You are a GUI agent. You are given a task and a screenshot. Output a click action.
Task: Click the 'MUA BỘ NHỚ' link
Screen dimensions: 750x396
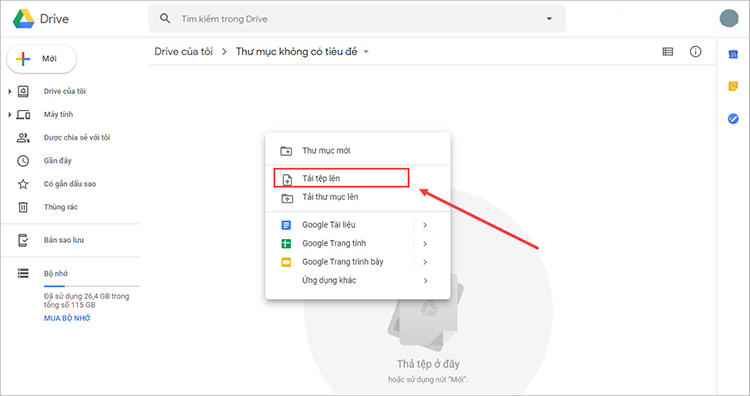(x=67, y=318)
